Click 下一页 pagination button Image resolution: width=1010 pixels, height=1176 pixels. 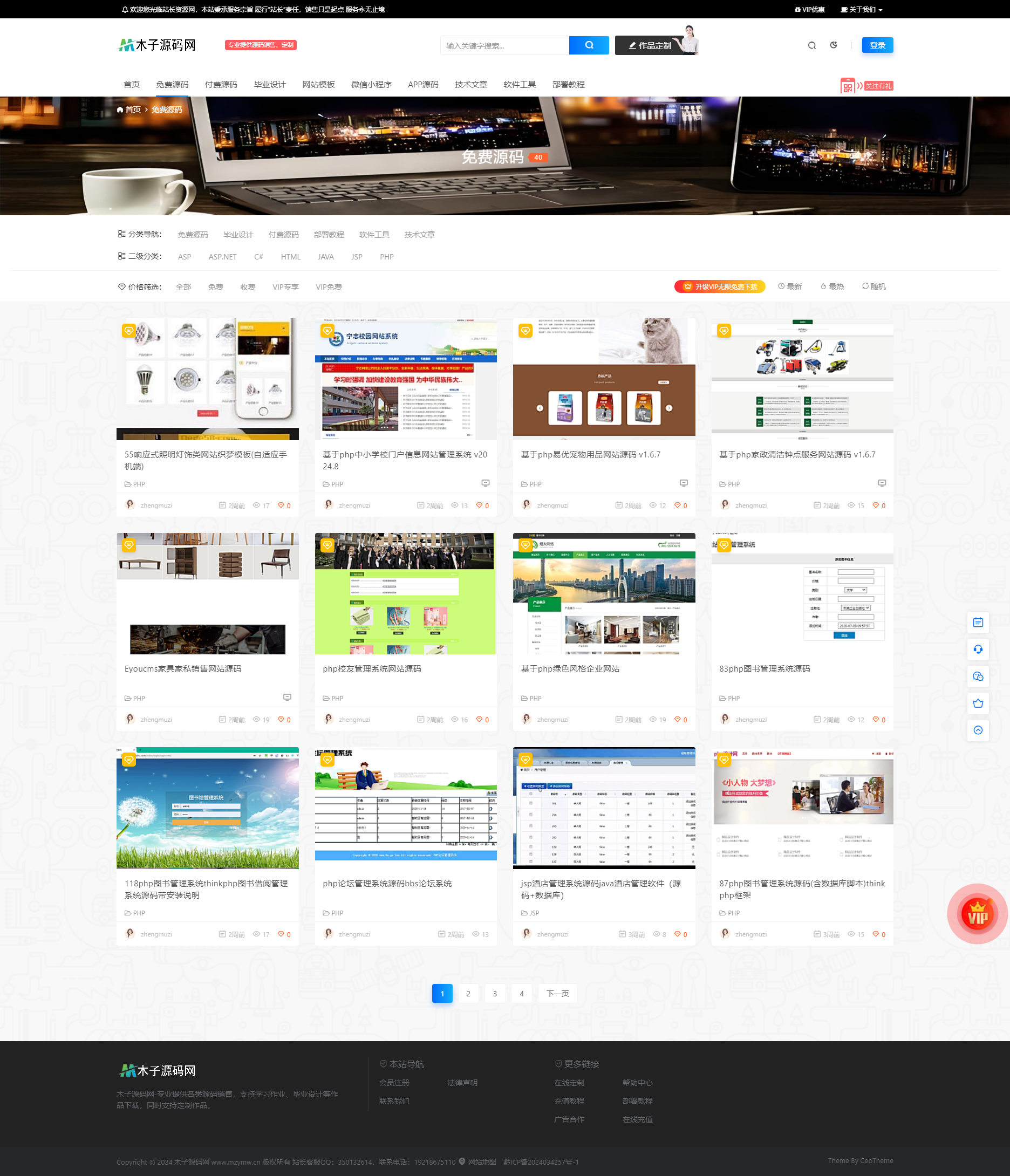[x=557, y=993]
